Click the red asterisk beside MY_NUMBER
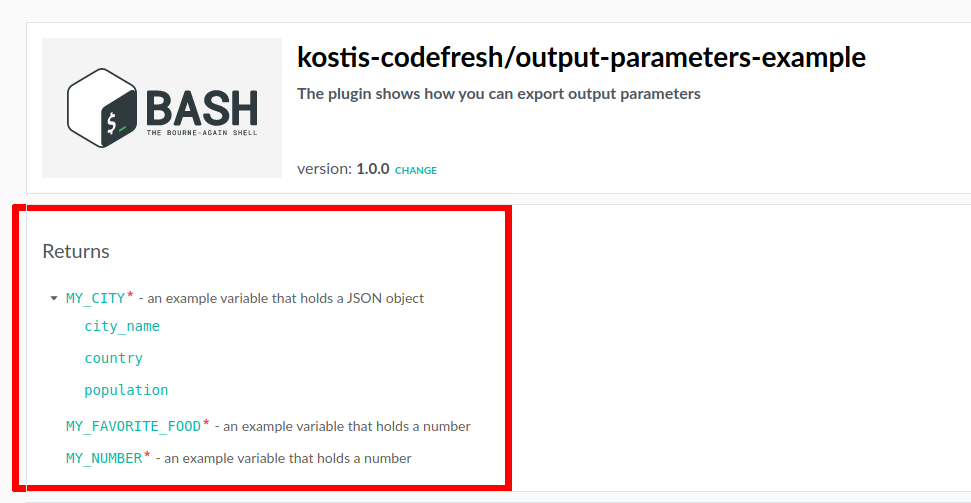This screenshot has width=971, height=503. pos(148,455)
